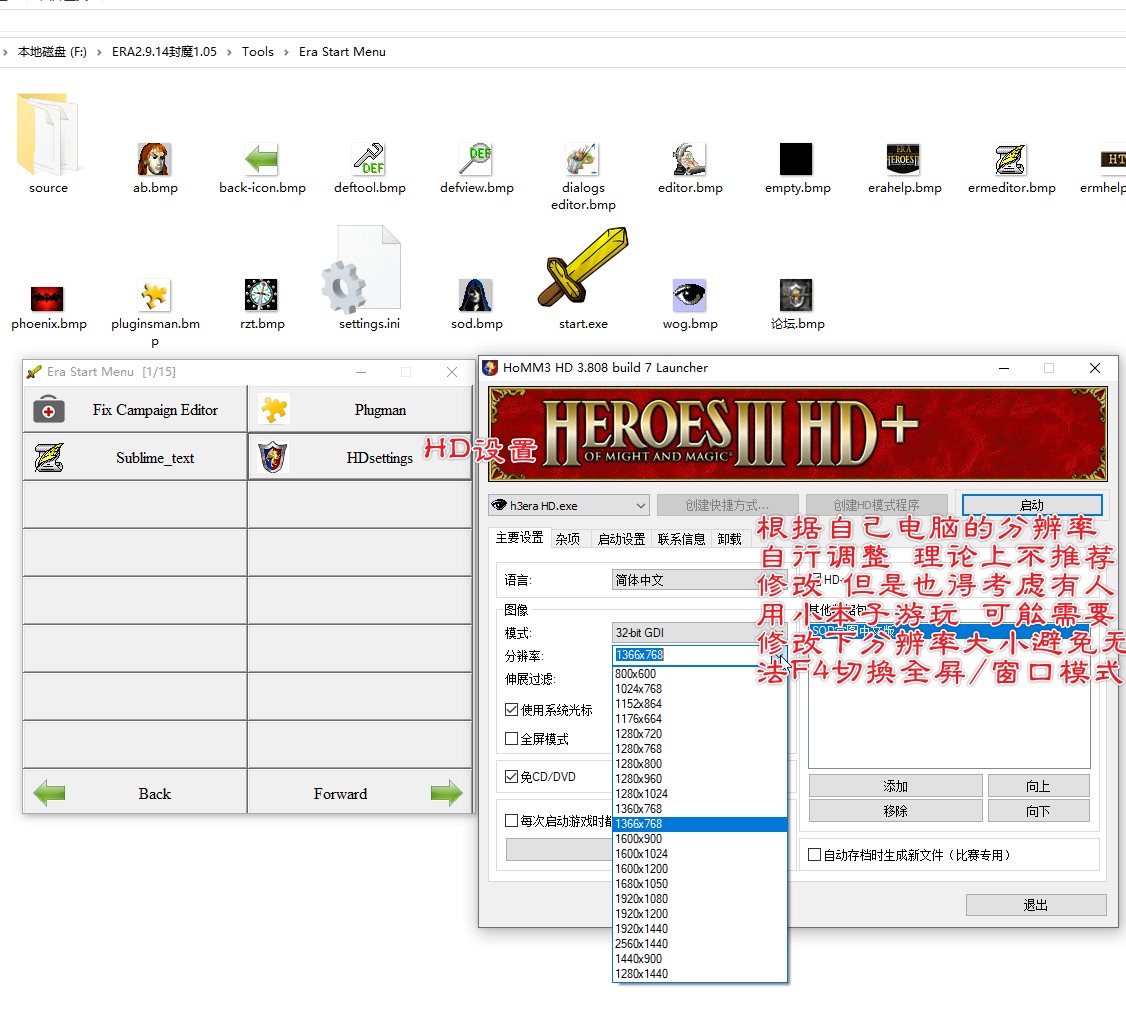Go to Tools in address breadcrumb
Image resolution: width=1126 pixels, height=1017 pixels.
pyautogui.click(x=258, y=52)
